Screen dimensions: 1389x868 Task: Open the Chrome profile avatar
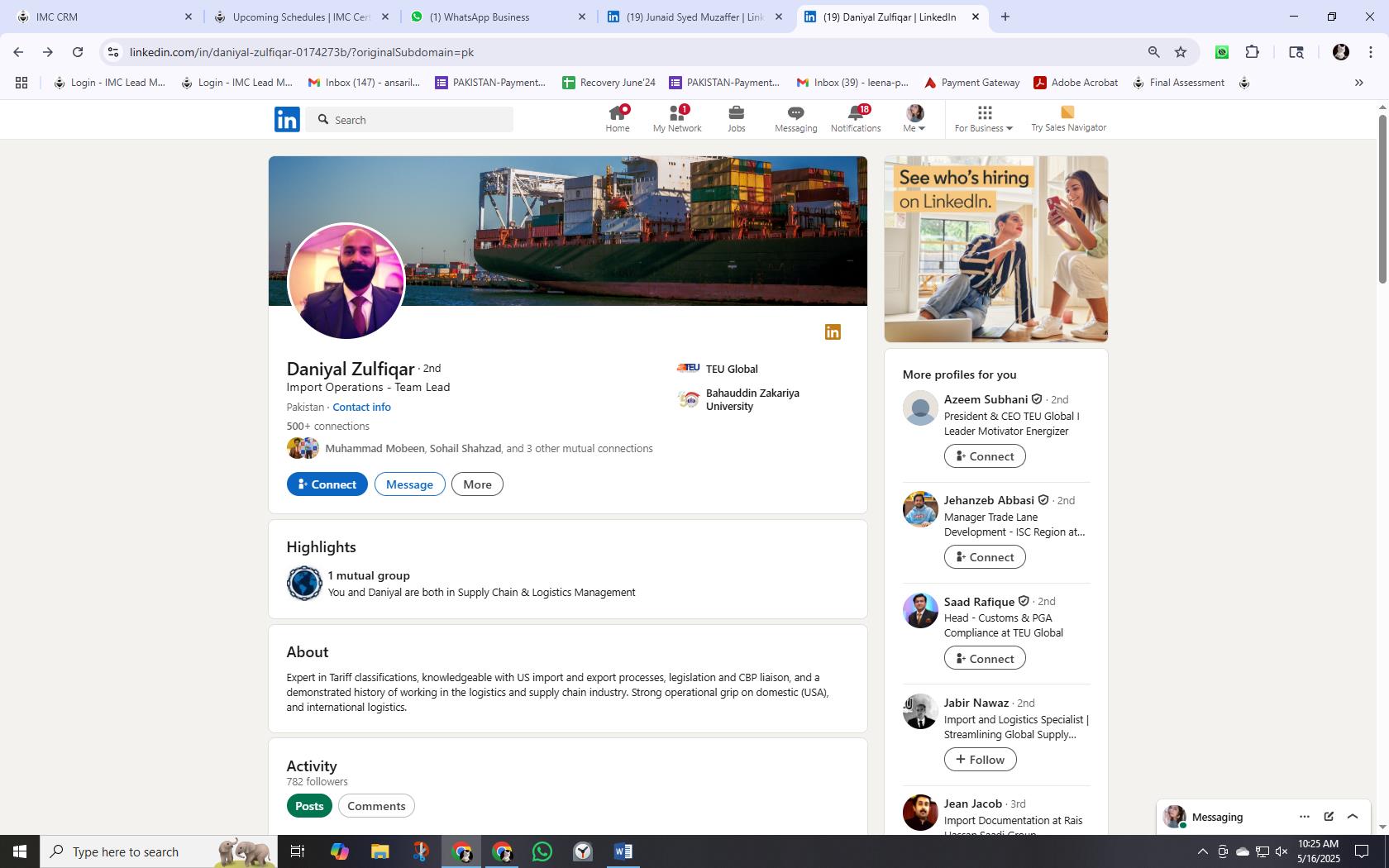click(x=1340, y=52)
